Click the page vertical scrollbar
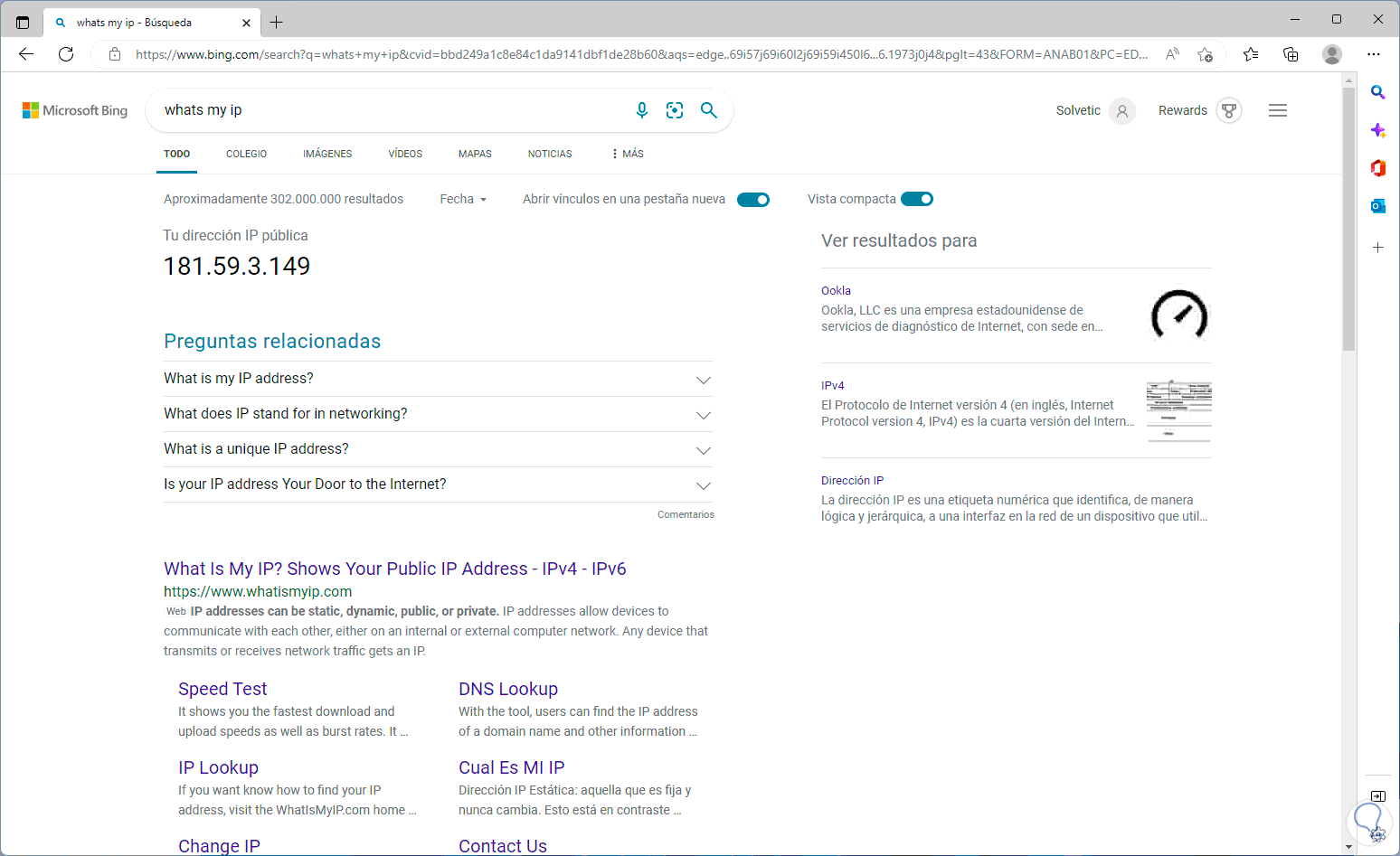 (1348, 217)
